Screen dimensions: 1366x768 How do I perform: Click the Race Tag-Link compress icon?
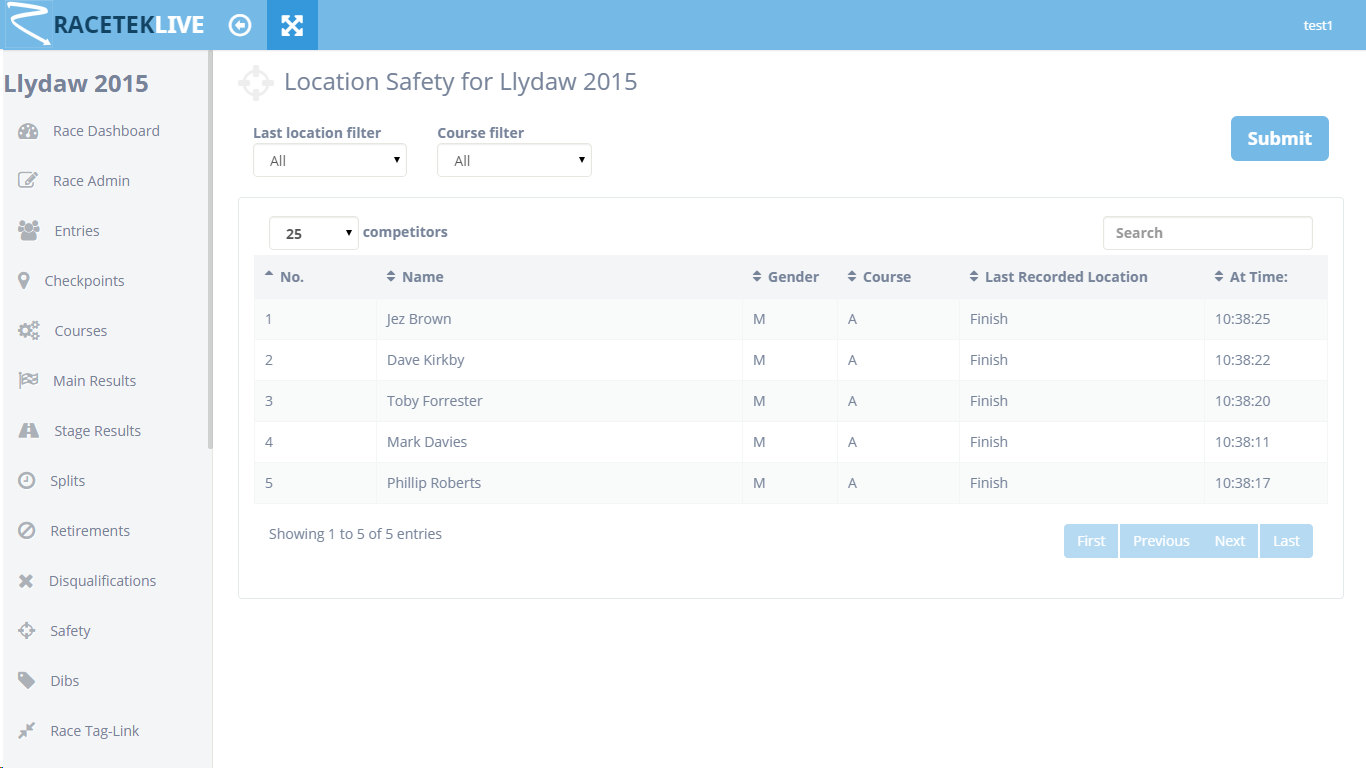tap(27, 731)
